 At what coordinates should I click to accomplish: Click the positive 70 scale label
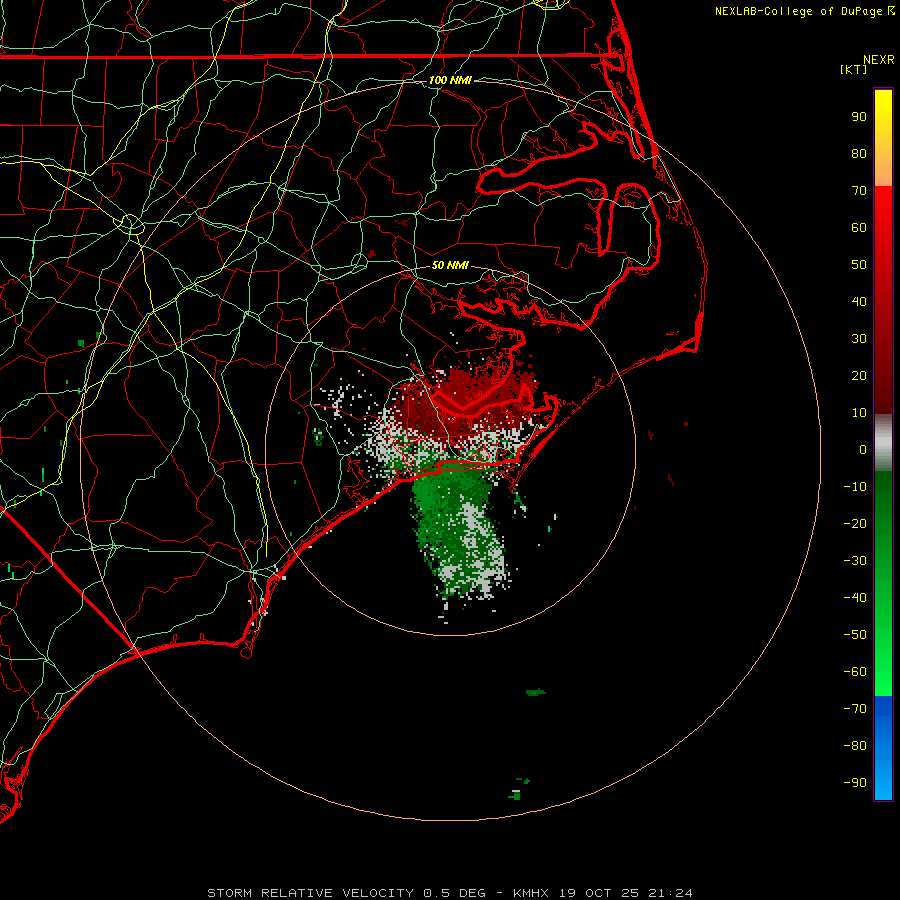click(x=859, y=191)
